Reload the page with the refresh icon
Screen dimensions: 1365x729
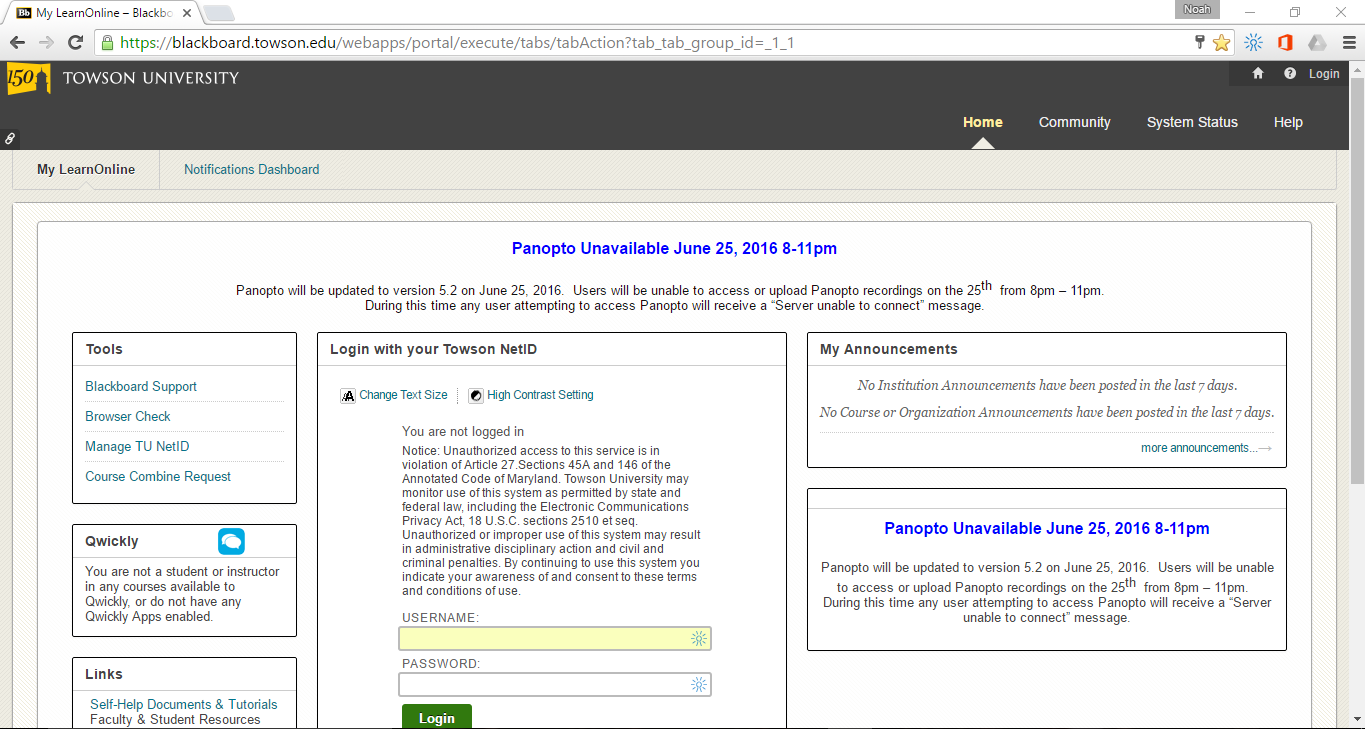pyautogui.click(x=75, y=43)
